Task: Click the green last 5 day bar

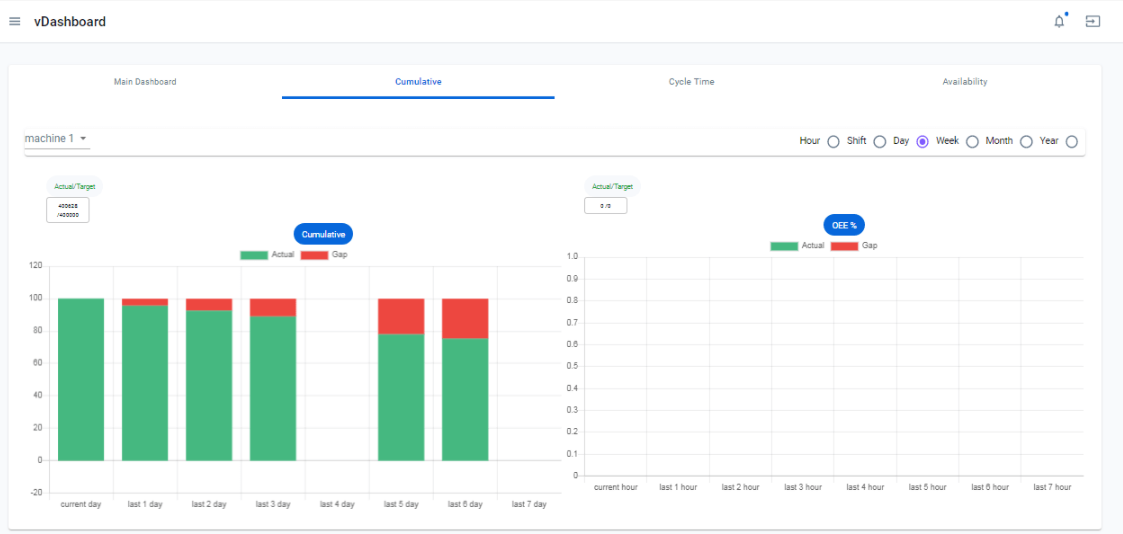Action: coord(401,397)
